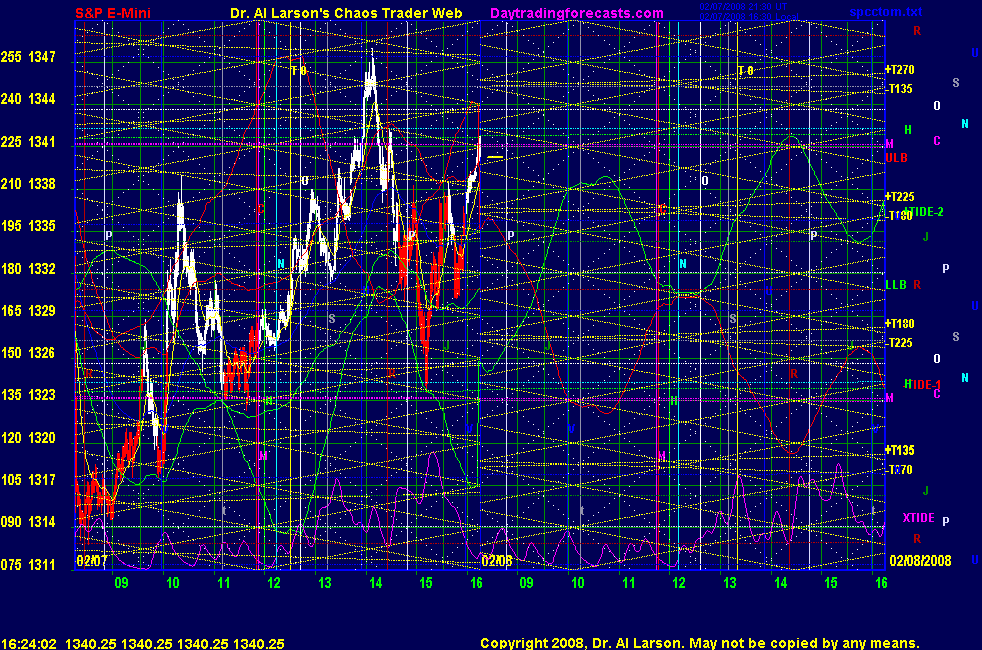
Task: Select the green "TIDE-2" legend label
Action: coord(924,212)
